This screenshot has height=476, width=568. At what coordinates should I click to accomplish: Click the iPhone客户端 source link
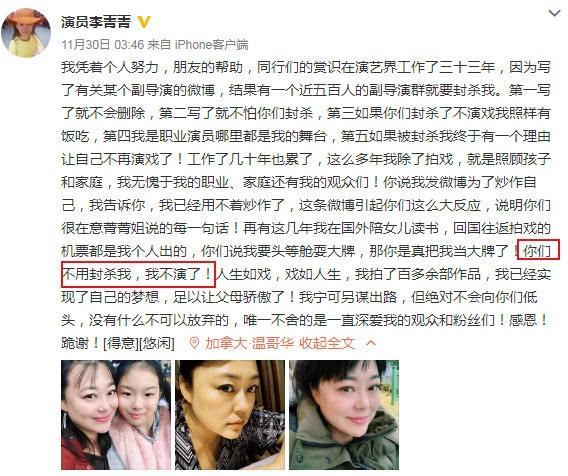[212, 45]
